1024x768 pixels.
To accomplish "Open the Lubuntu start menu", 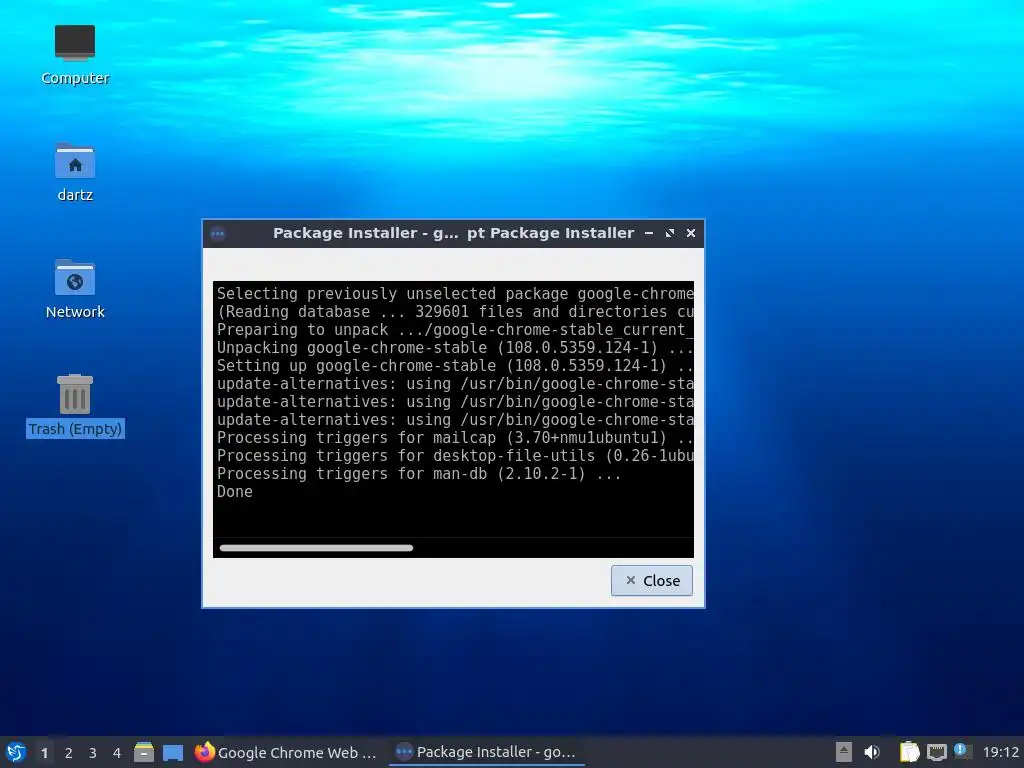I will 16,752.
